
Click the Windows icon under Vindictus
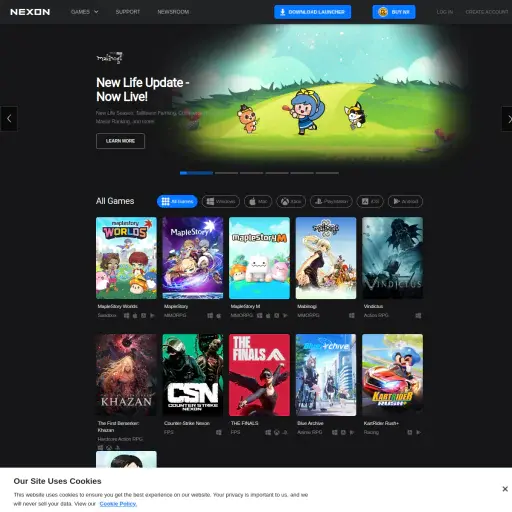click(418, 315)
